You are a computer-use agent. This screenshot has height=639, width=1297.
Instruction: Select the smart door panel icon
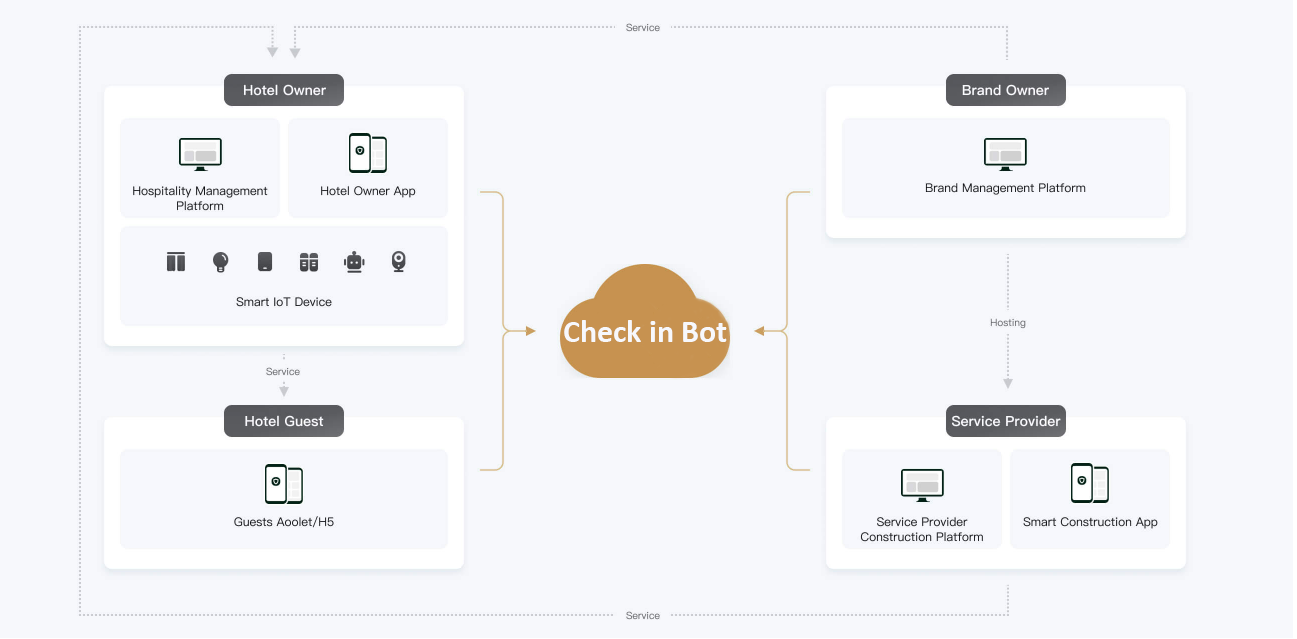(x=264, y=261)
